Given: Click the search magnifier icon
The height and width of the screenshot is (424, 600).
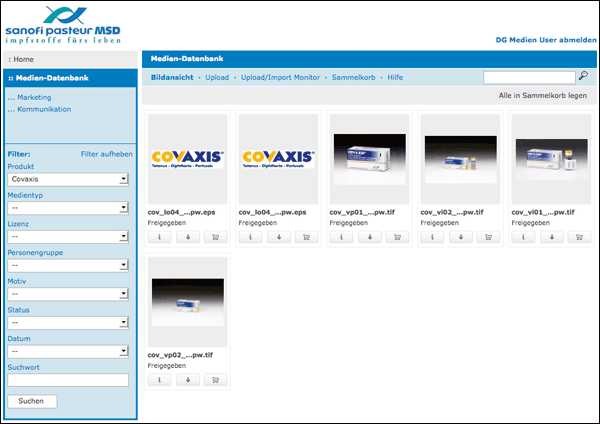Looking at the screenshot, I should click(x=583, y=76).
